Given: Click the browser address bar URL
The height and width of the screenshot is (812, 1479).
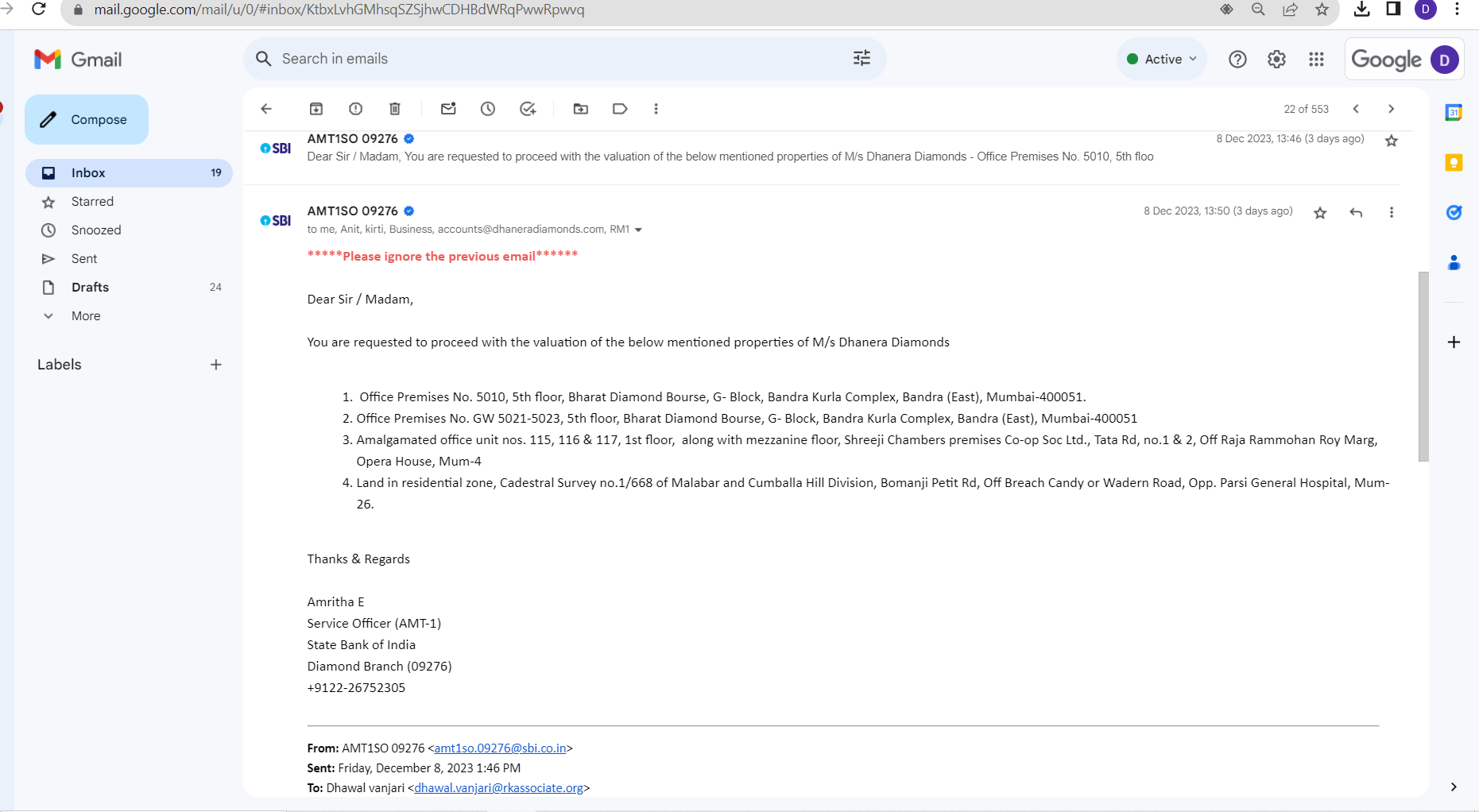Looking at the screenshot, I should [x=339, y=10].
